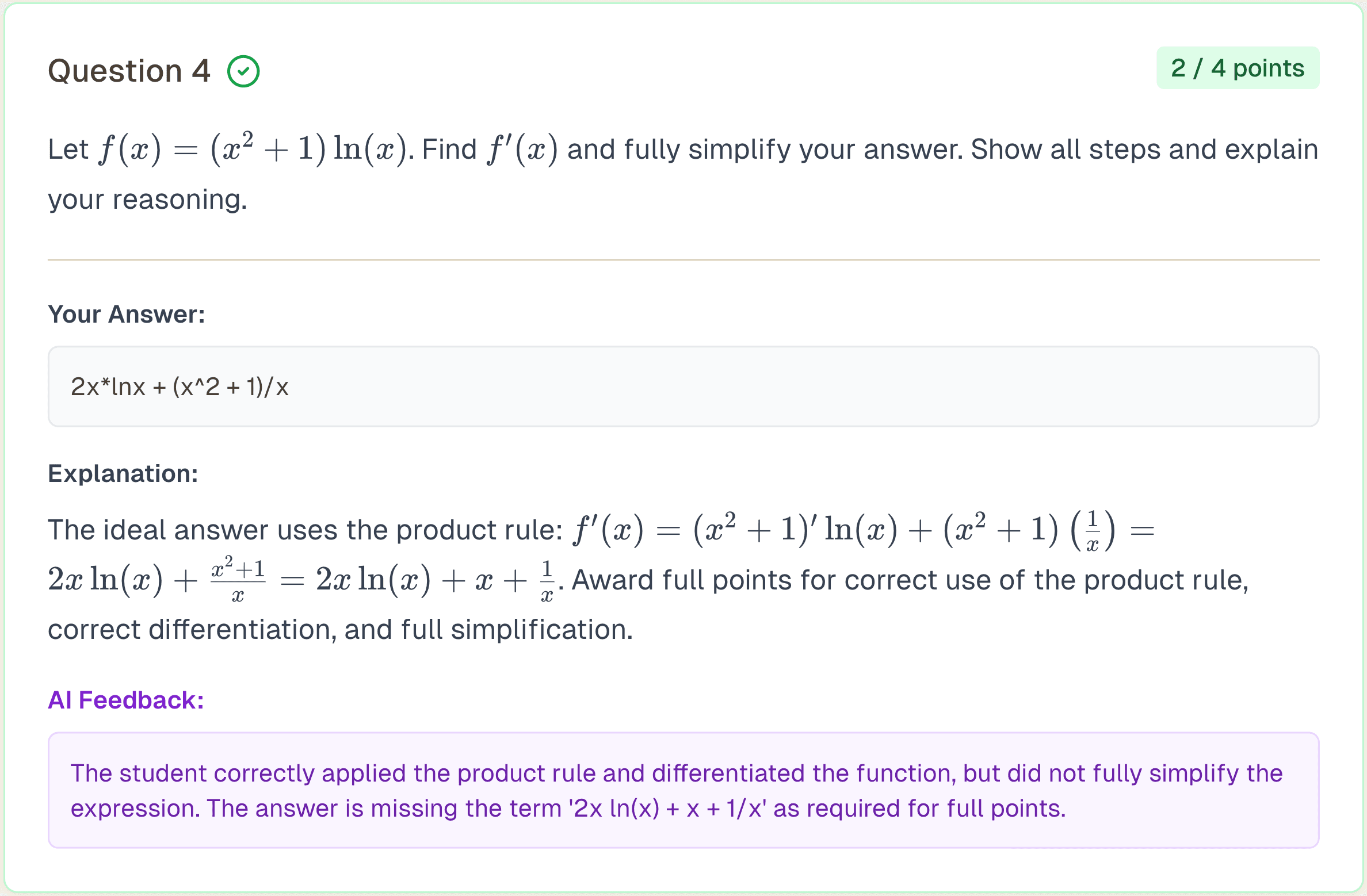
Task: Click the '2 / 4 points' score badge
Action: coord(1238,68)
